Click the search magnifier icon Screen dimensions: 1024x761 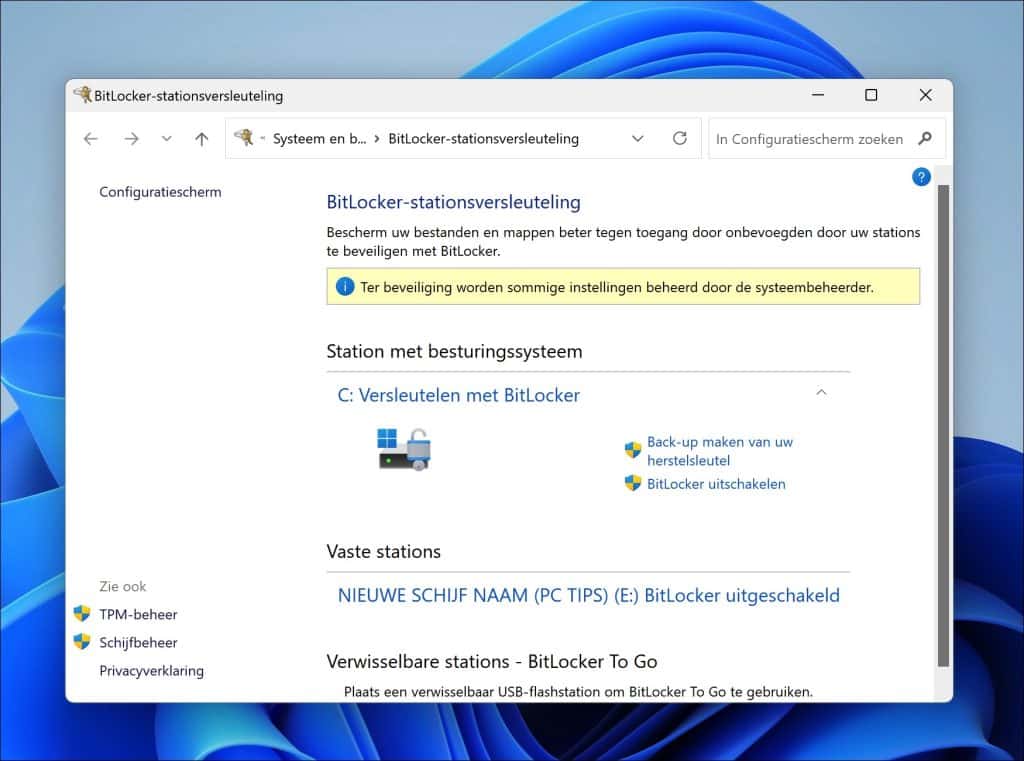coord(925,138)
